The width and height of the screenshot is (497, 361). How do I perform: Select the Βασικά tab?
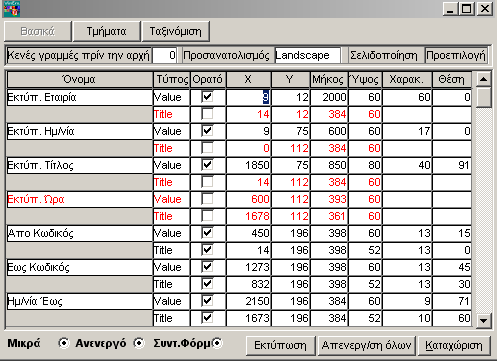click(x=38, y=32)
